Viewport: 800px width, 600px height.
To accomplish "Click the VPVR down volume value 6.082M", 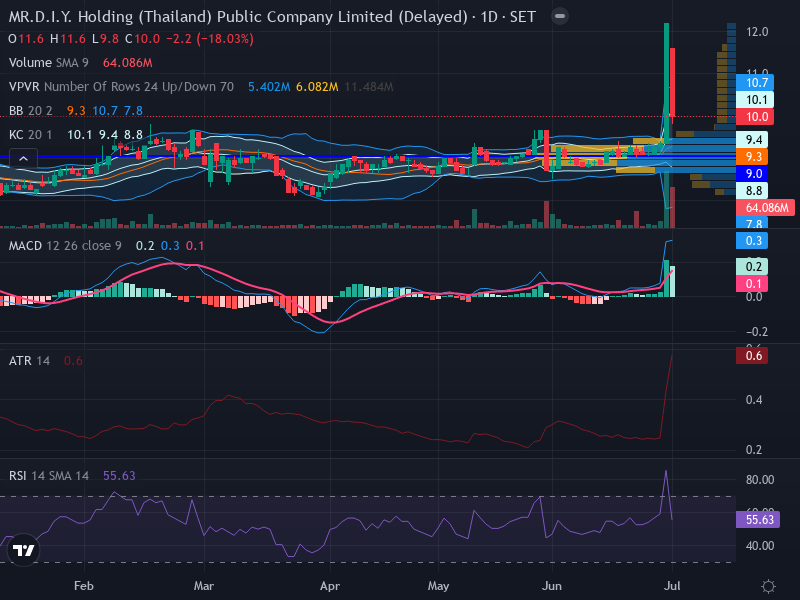I will tap(317, 87).
